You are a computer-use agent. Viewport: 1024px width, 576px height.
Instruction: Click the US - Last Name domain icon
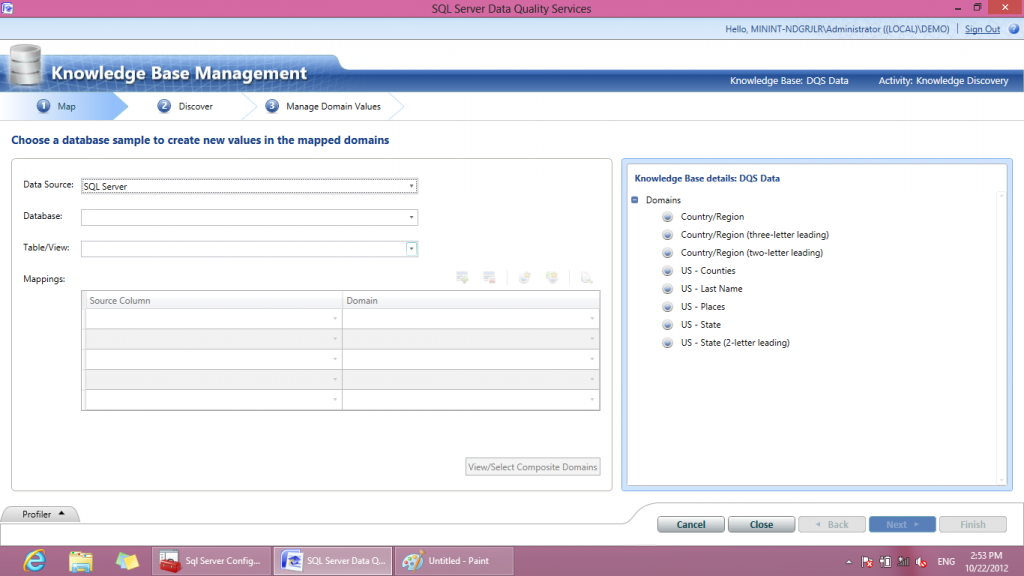pos(667,289)
